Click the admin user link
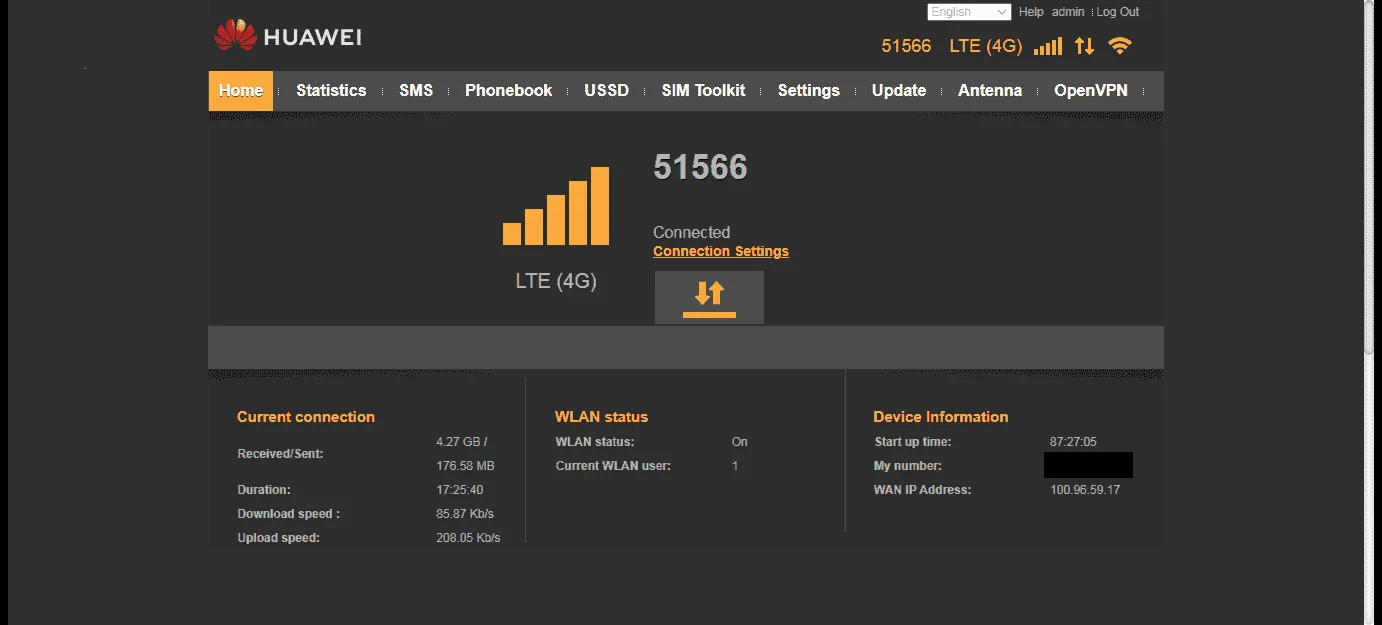The height and width of the screenshot is (625, 1382). click(1068, 12)
